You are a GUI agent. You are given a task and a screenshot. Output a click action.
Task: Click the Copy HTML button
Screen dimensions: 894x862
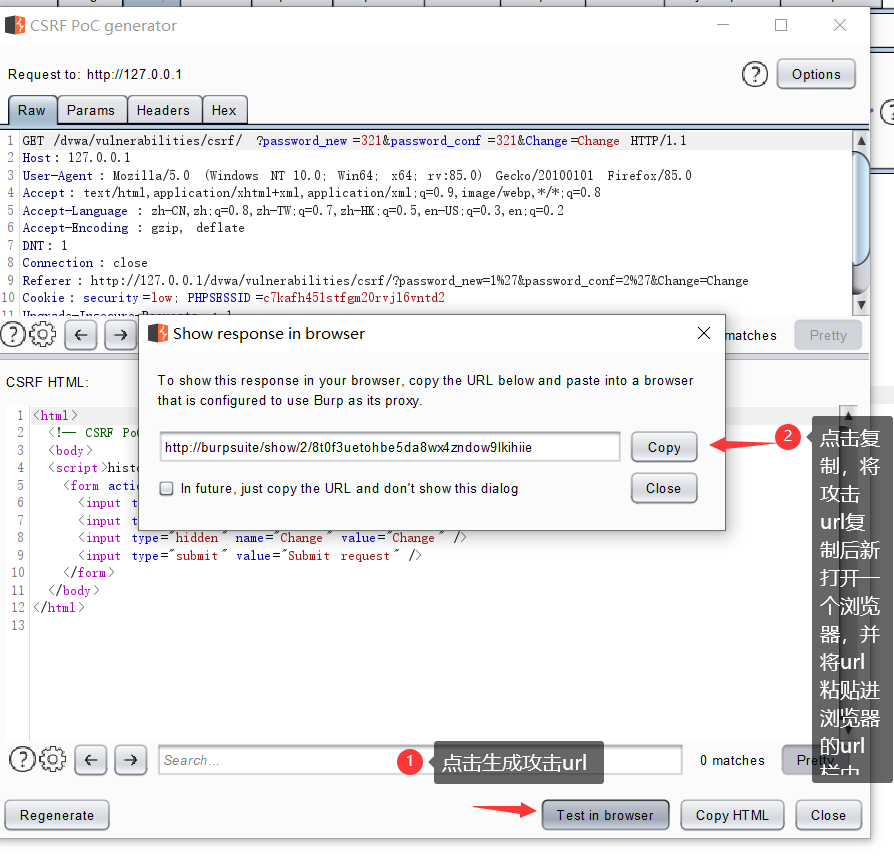[x=732, y=815]
